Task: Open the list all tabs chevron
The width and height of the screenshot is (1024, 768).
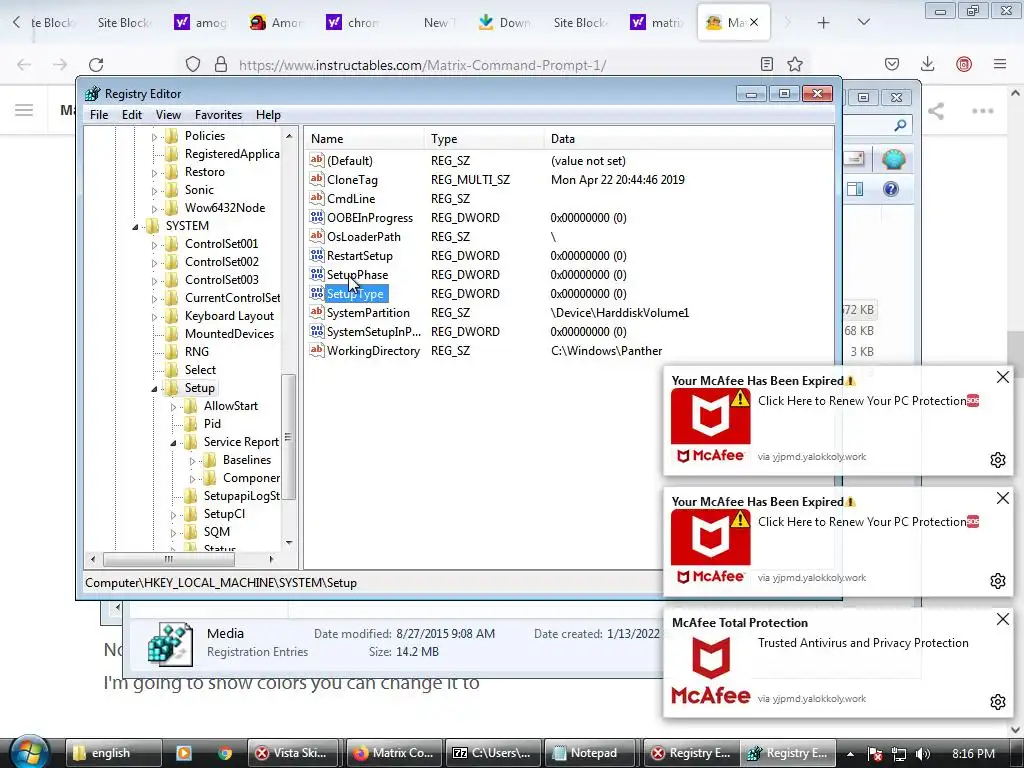Action: tap(863, 23)
